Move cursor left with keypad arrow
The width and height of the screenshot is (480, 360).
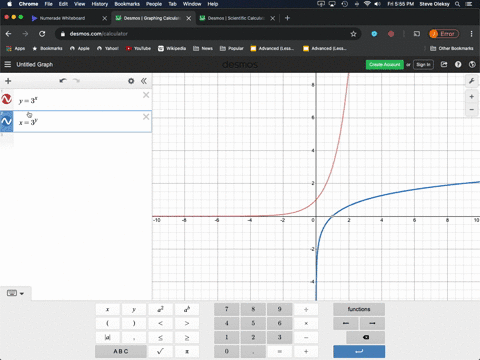pyautogui.click(x=346, y=323)
